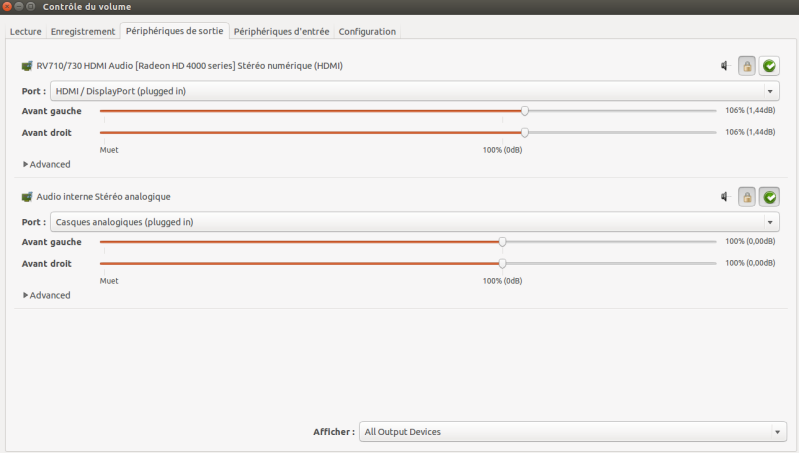Click Audio interne '100% (0,00dB)' Avant gauche value
The image size is (799, 453).
click(x=750, y=241)
